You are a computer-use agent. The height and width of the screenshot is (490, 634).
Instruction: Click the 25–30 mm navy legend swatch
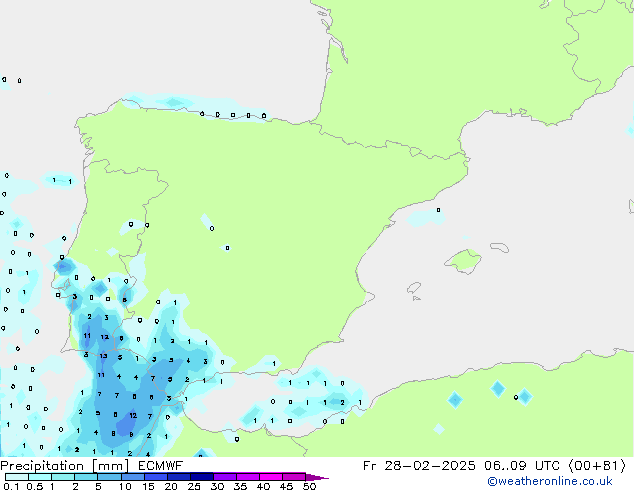tap(201, 477)
